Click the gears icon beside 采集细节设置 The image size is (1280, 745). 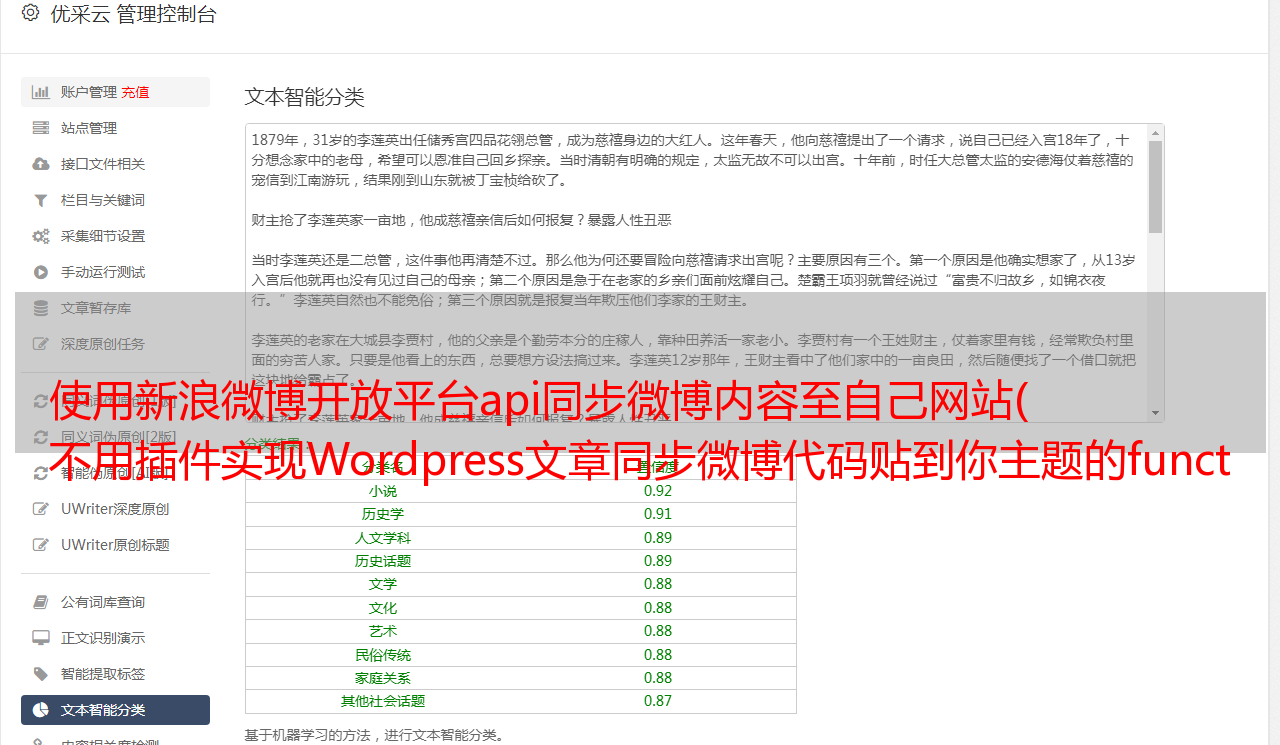pos(41,236)
